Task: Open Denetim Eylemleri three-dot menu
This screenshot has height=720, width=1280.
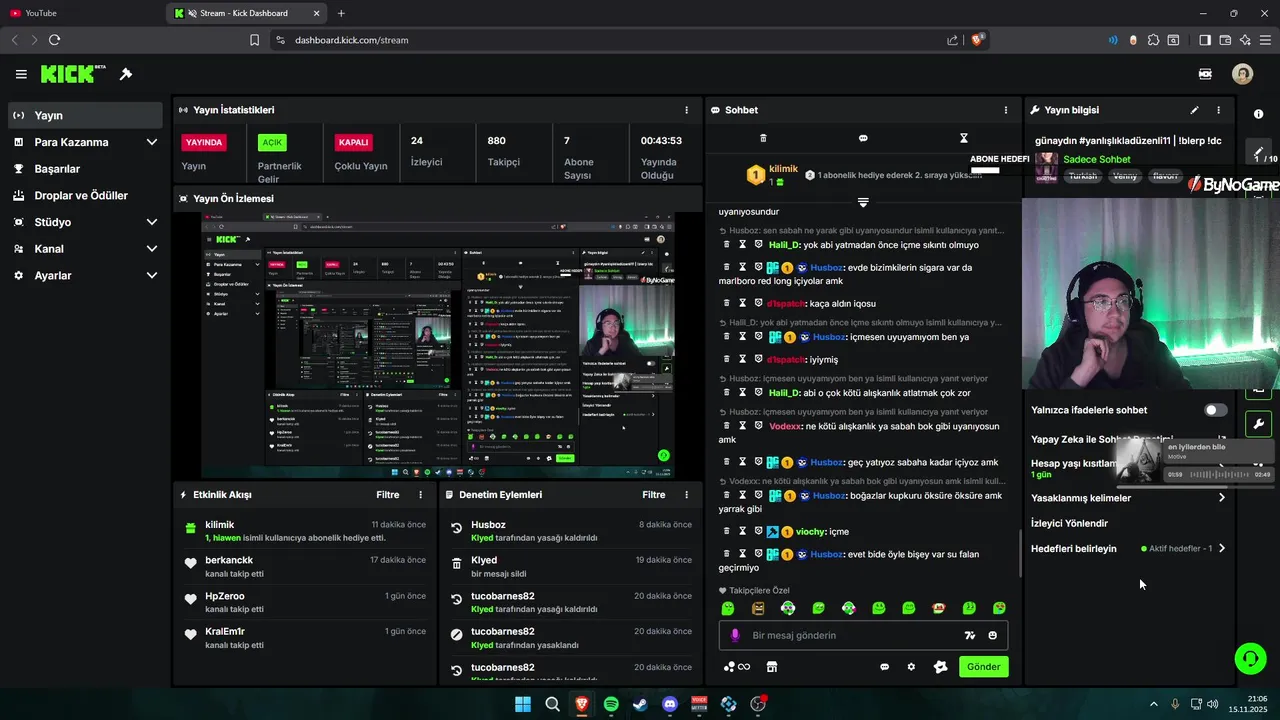Action: pyautogui.click(x=686, y=495)
